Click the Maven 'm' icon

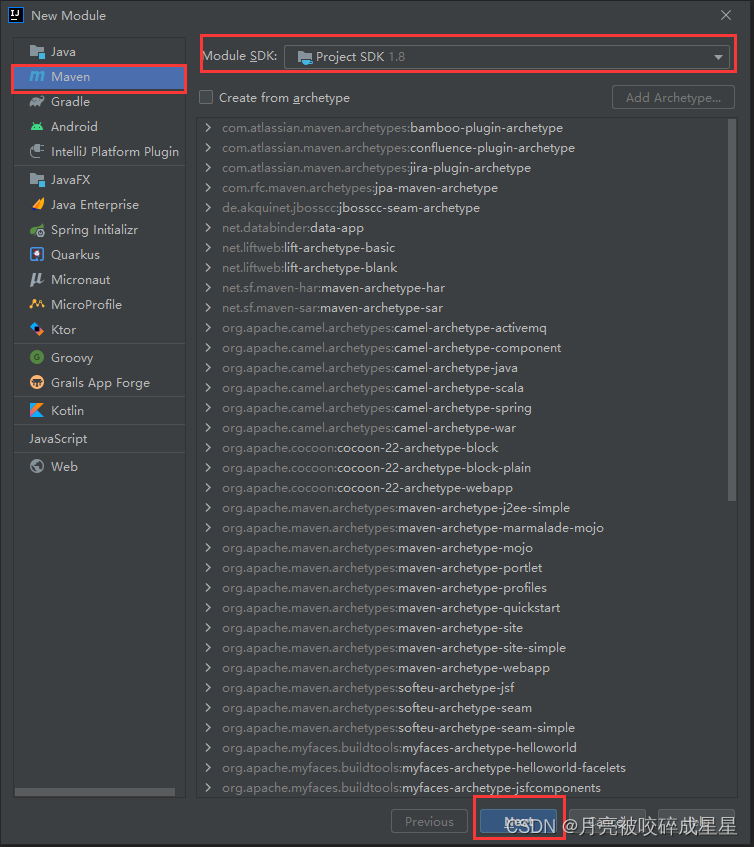pos(37,77)
